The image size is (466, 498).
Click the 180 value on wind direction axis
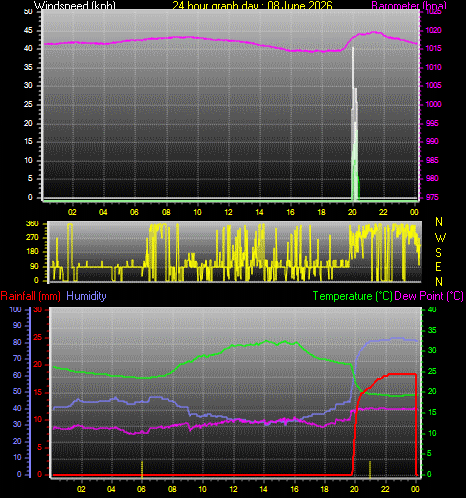click(x=32, y=252)
